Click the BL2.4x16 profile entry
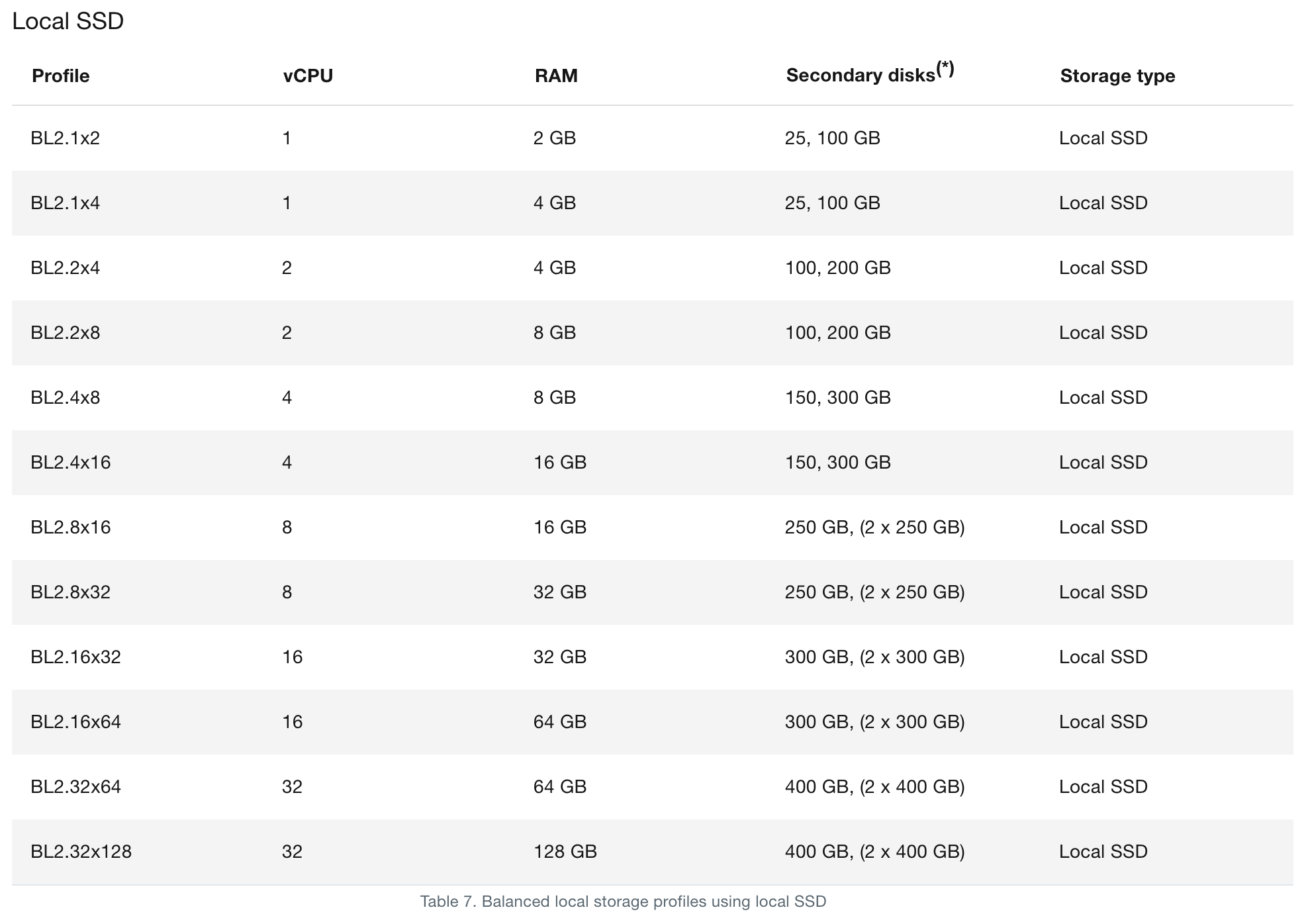Screen dimensions: 1308x924 (x=70, y=463)
